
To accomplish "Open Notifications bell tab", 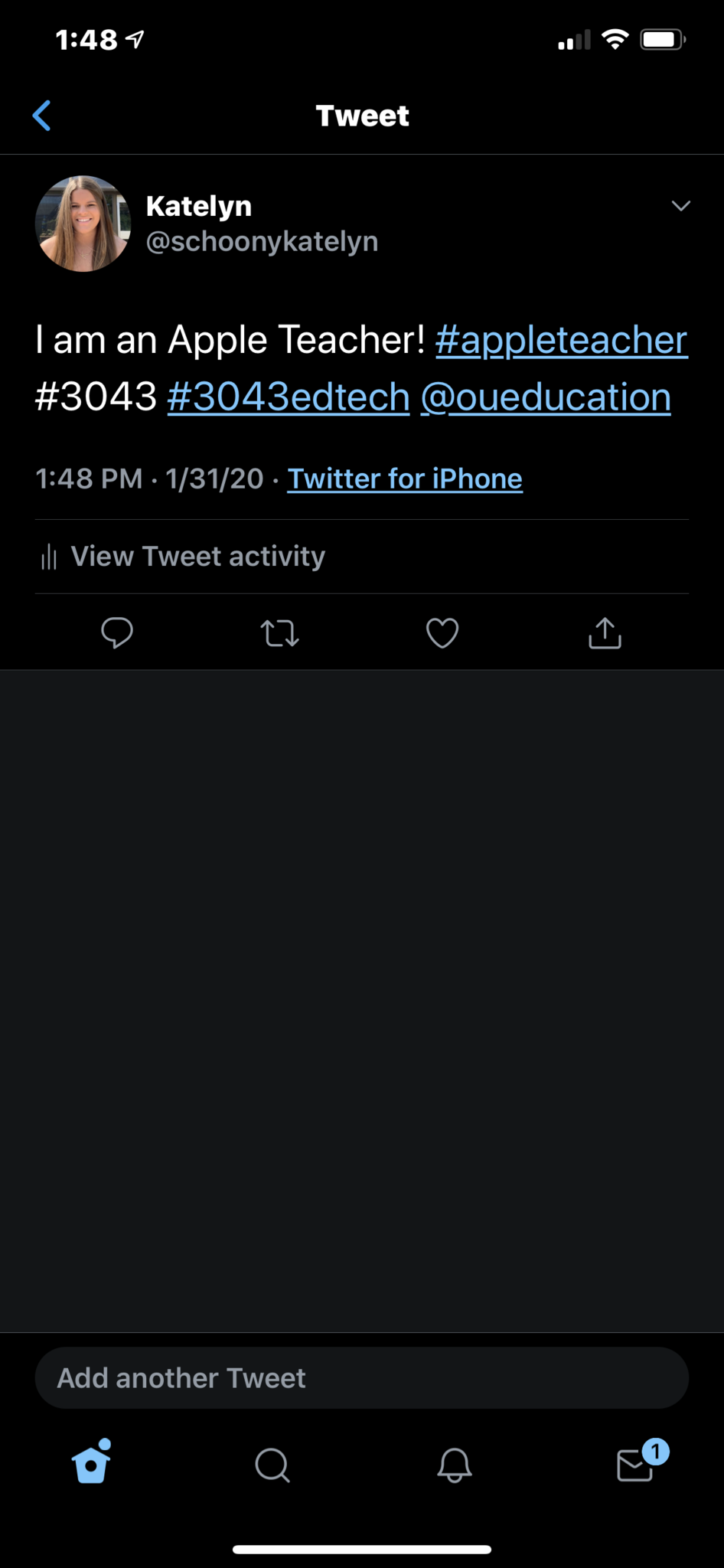I will (454, 1465).
